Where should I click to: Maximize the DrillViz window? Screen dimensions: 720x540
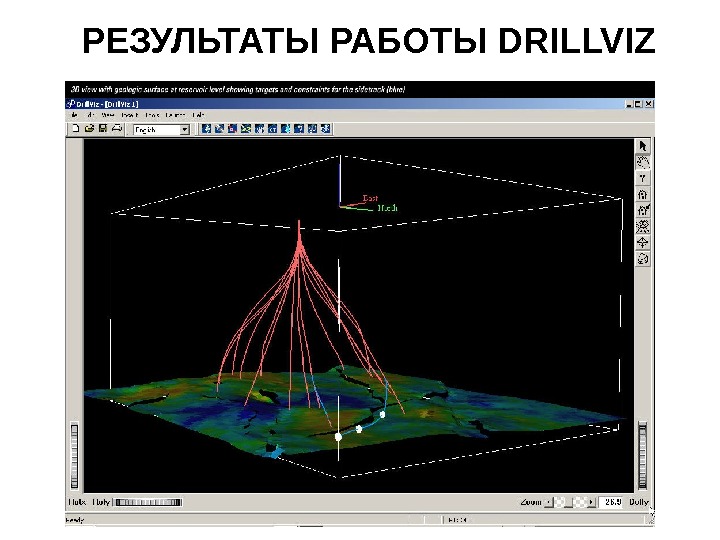[638, 104]
